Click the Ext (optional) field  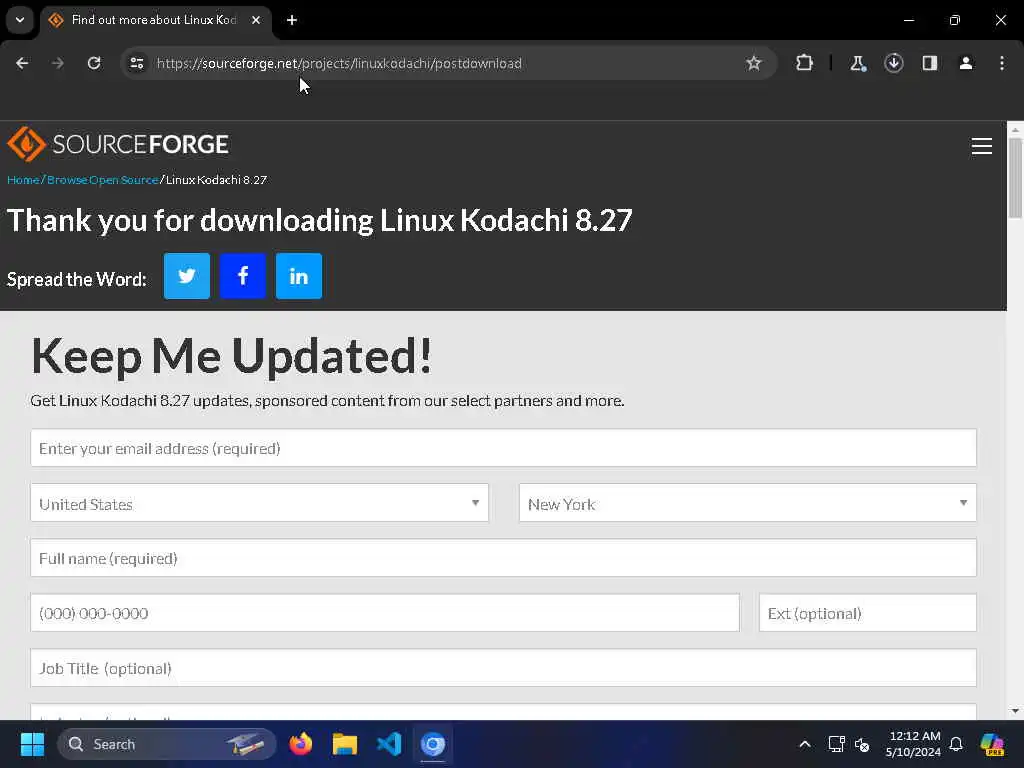[x=868, y=613]
